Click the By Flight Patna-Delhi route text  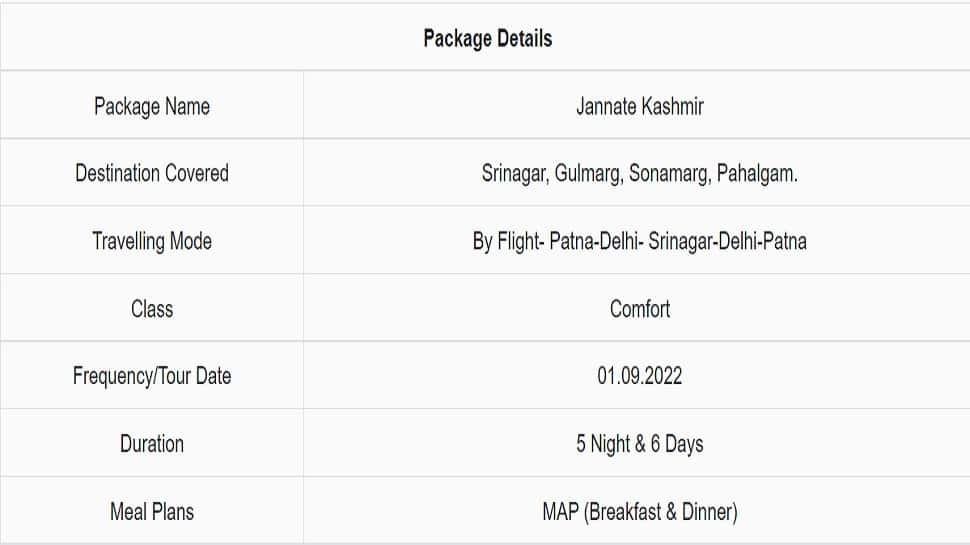click(640, 241)
